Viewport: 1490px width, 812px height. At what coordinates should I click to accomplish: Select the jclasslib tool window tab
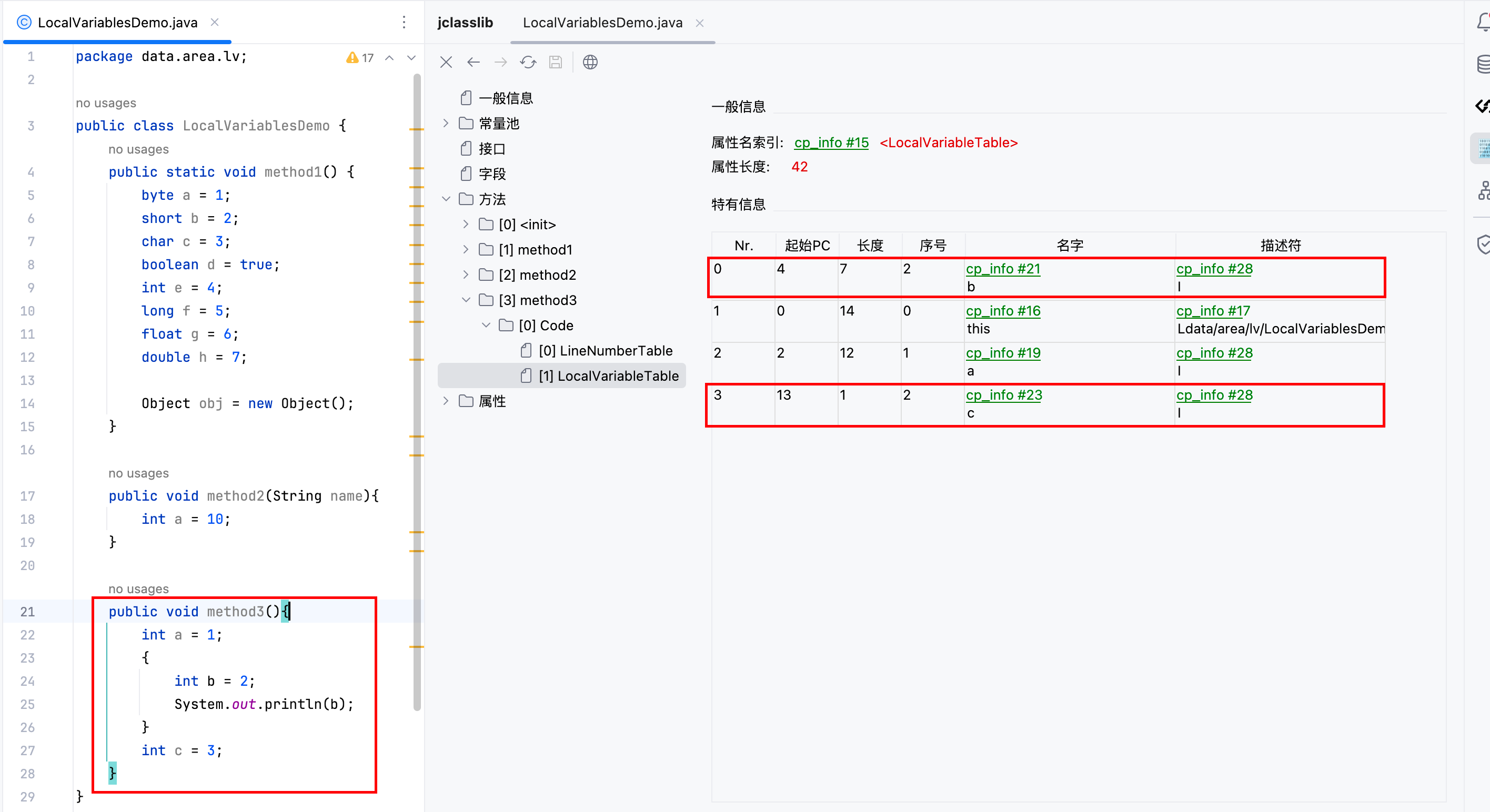pos(465,23)
